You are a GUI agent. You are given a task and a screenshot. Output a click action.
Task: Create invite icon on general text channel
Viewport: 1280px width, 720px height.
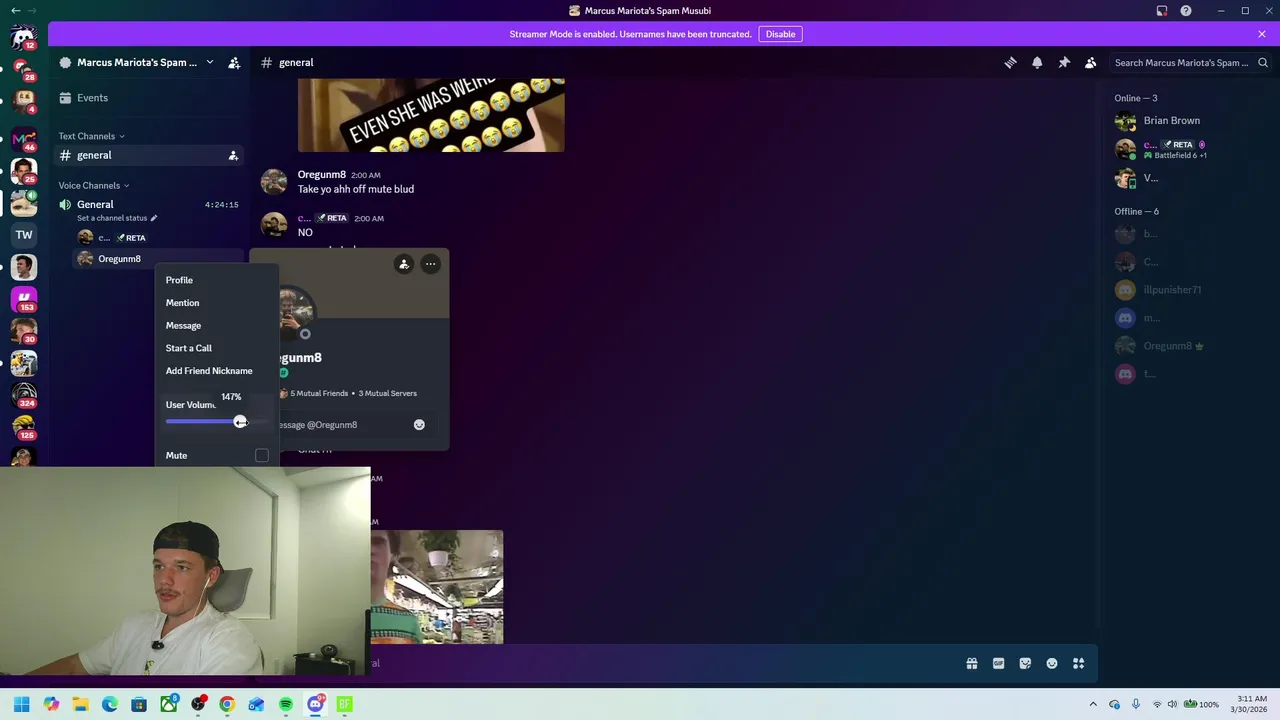(x=233, y=155)
